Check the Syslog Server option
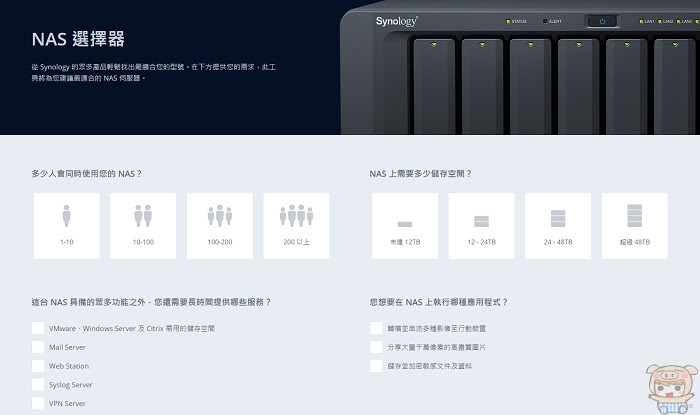Screen dimensions: 700x415 pos(38,384)
